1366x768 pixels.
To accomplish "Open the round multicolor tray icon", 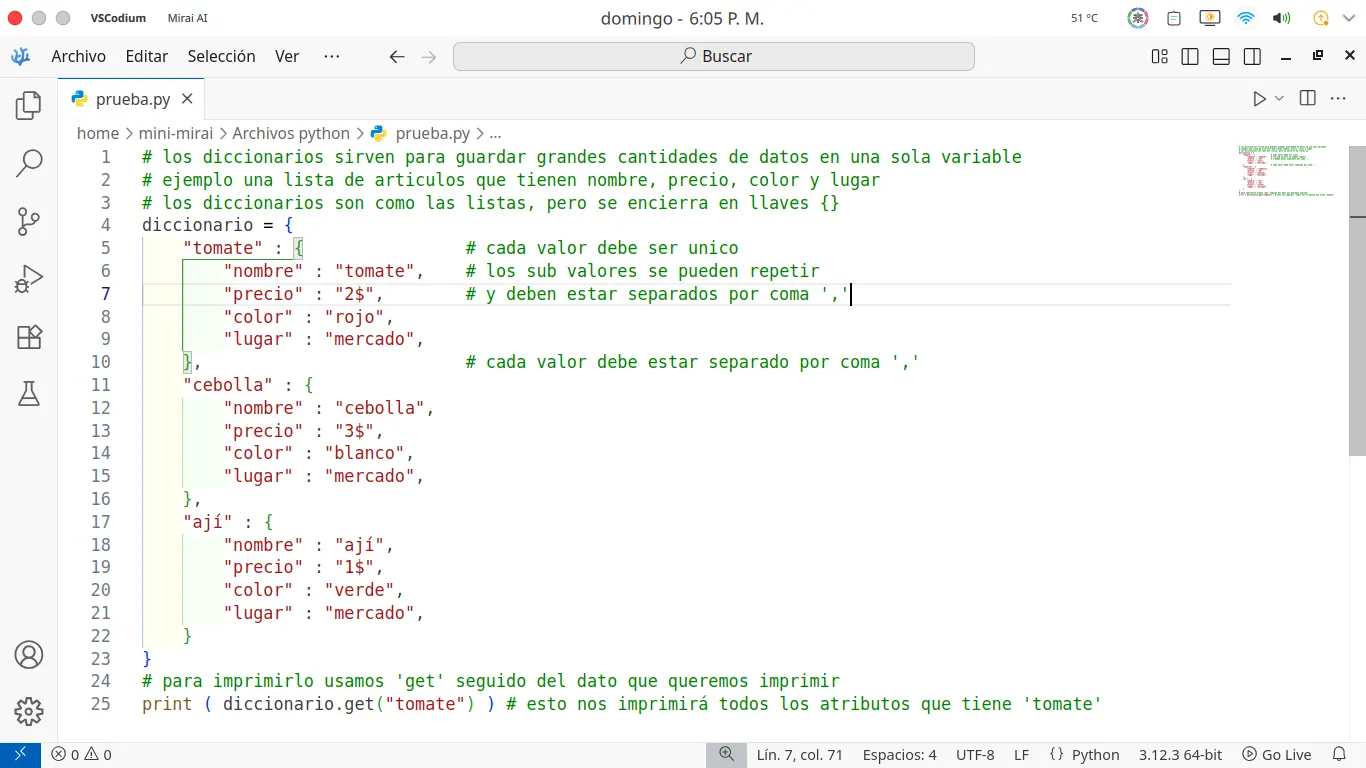I will pos(1138,18).
